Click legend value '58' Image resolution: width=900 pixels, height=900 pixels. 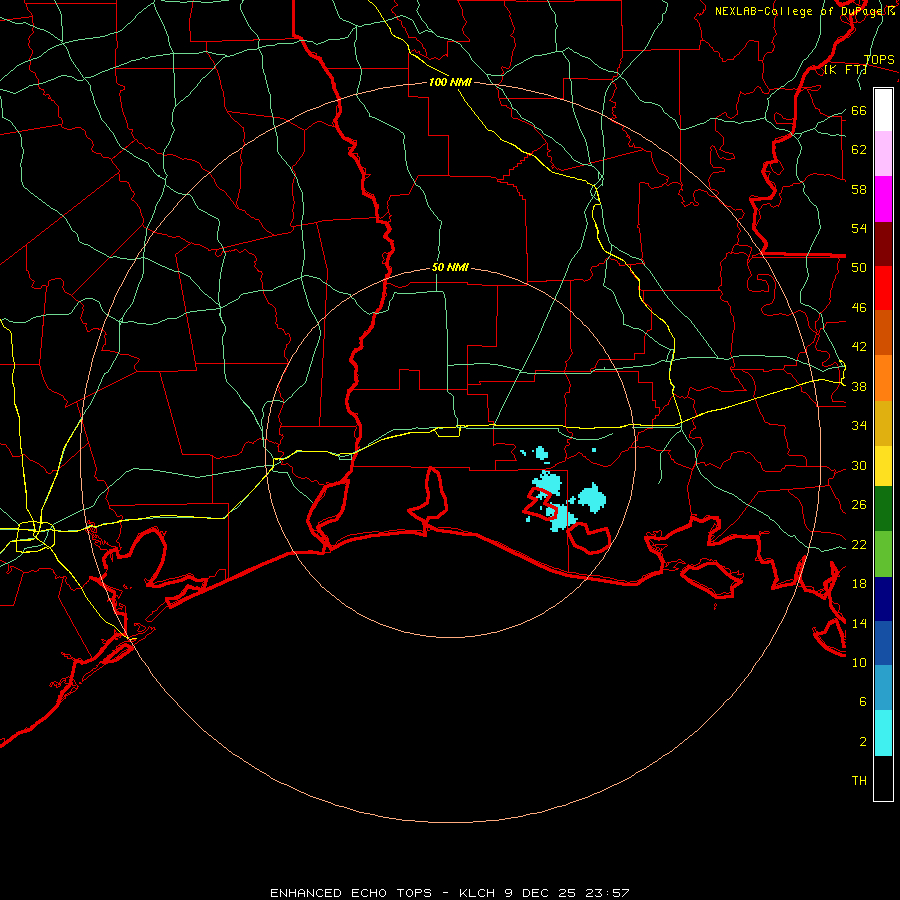(859, 189)
